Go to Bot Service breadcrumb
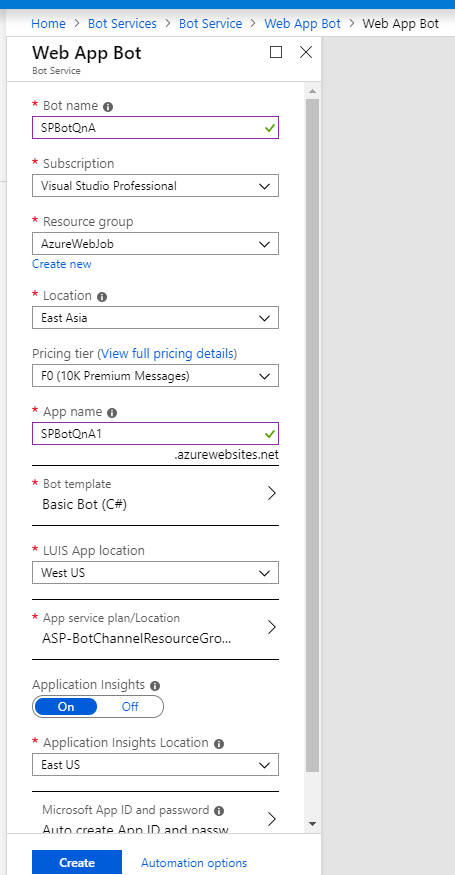 [210, 23]
